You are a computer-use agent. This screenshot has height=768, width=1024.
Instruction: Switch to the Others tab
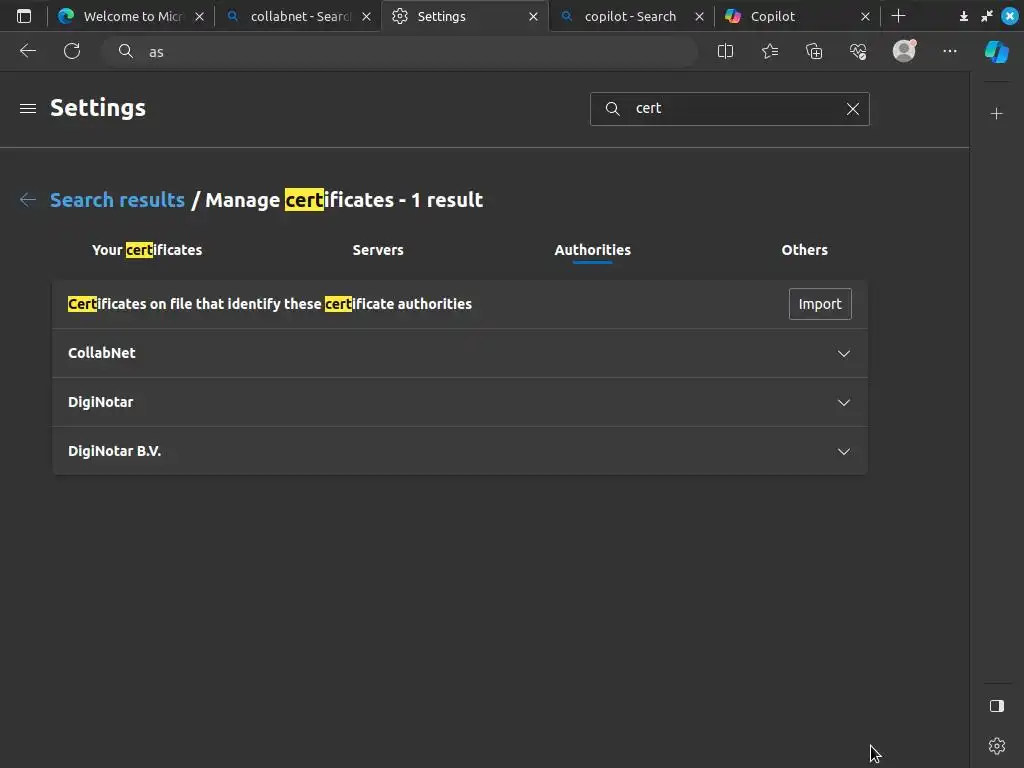click(x=805, y=250)
